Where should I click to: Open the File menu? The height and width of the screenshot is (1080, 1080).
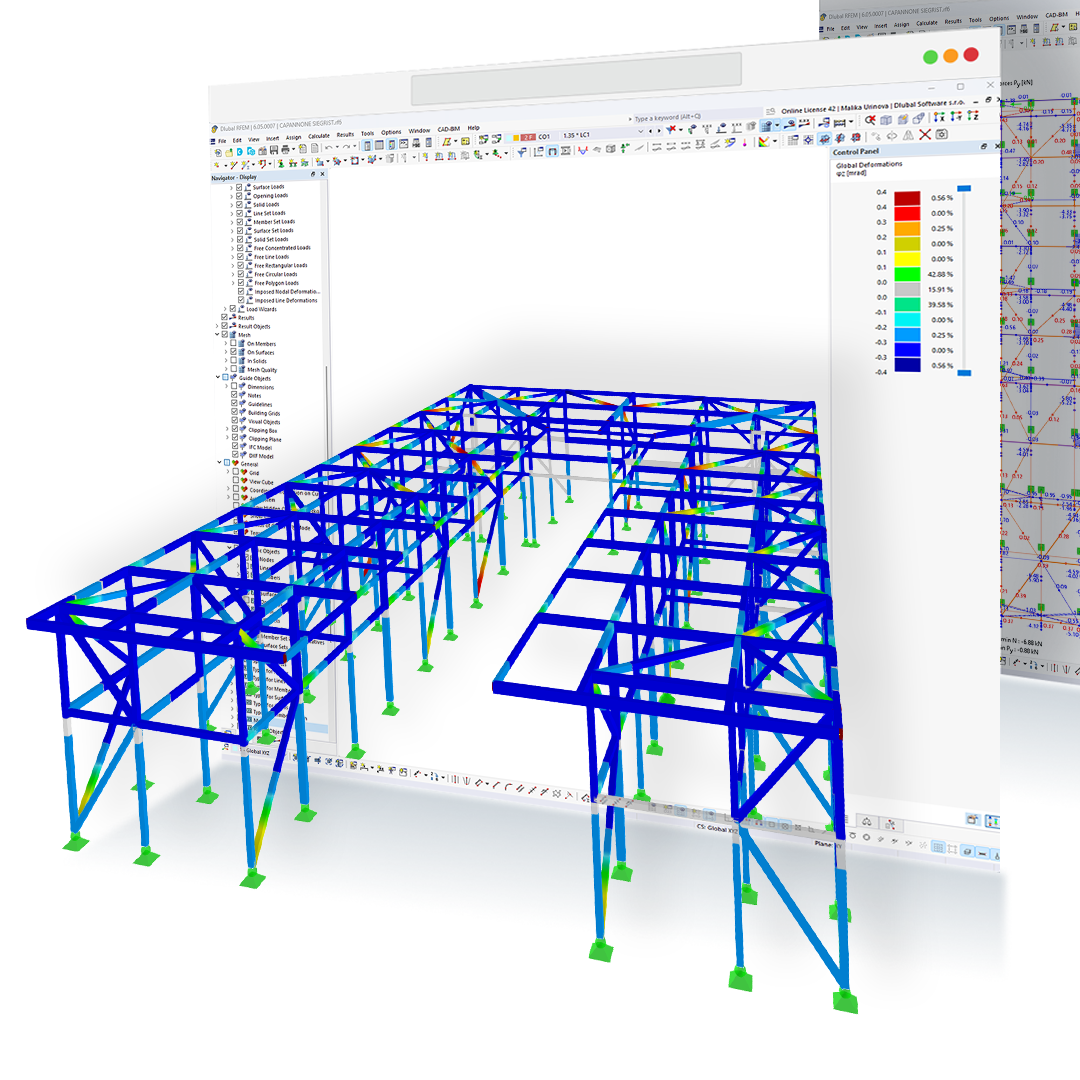point(222,141)
